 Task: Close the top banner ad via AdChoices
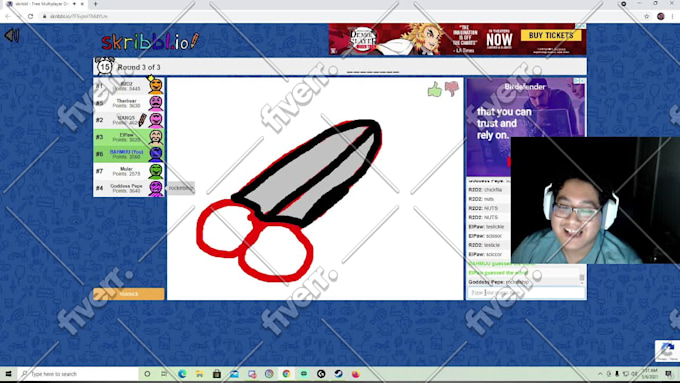click(583, 26)
